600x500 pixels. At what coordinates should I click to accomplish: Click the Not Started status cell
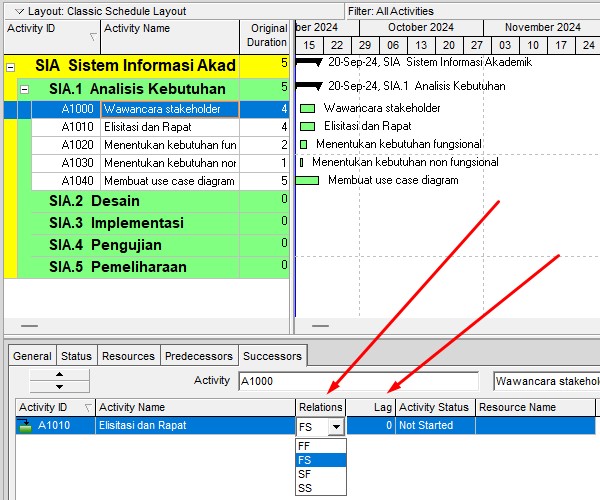pos(435,425)
